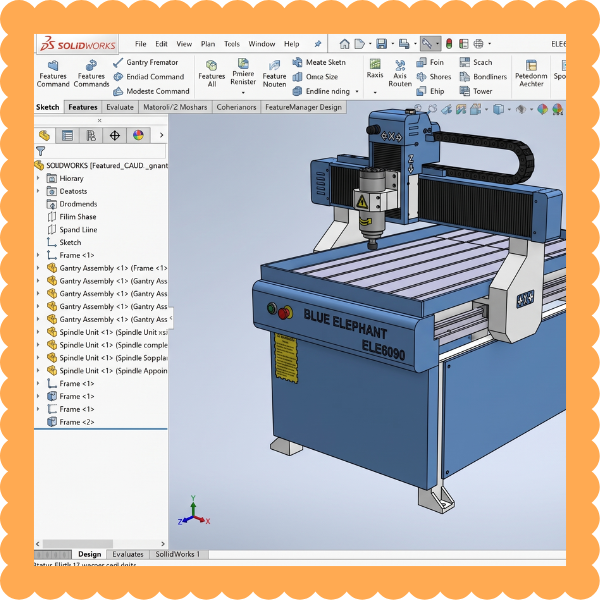The height and width of the screenshot is (600, 600).
Task: Click the Onca Size button
Action: coord(315,77)
